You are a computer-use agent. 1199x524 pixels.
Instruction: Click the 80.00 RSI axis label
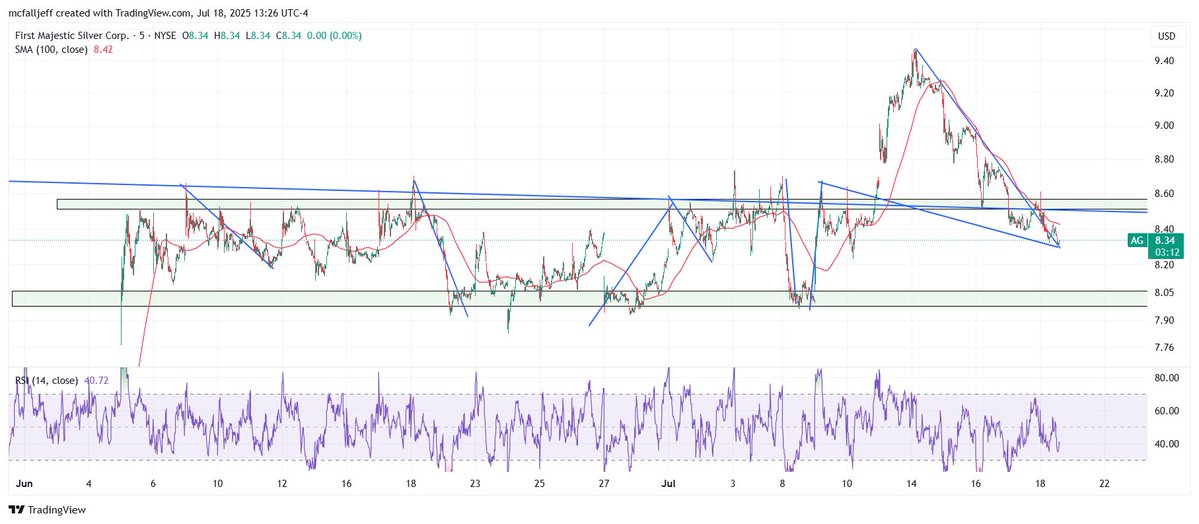coord(1165,379)
